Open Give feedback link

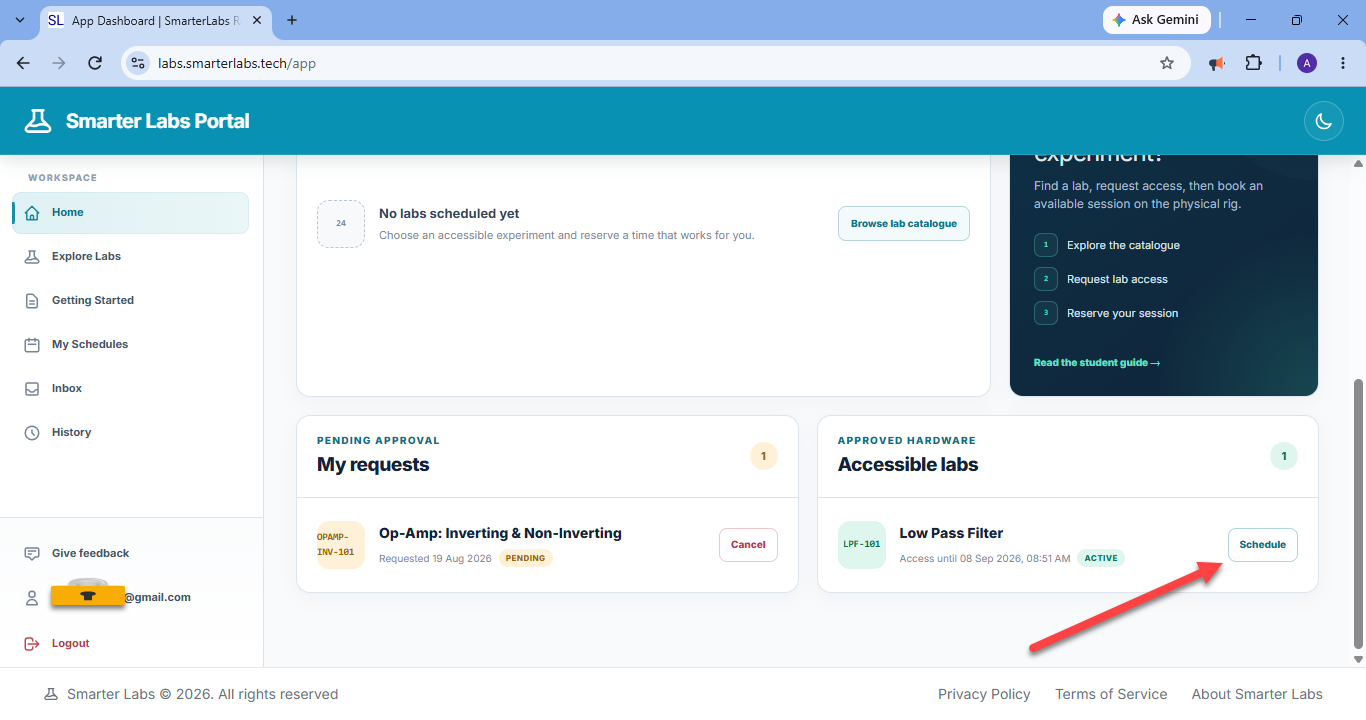click(90, 554)
